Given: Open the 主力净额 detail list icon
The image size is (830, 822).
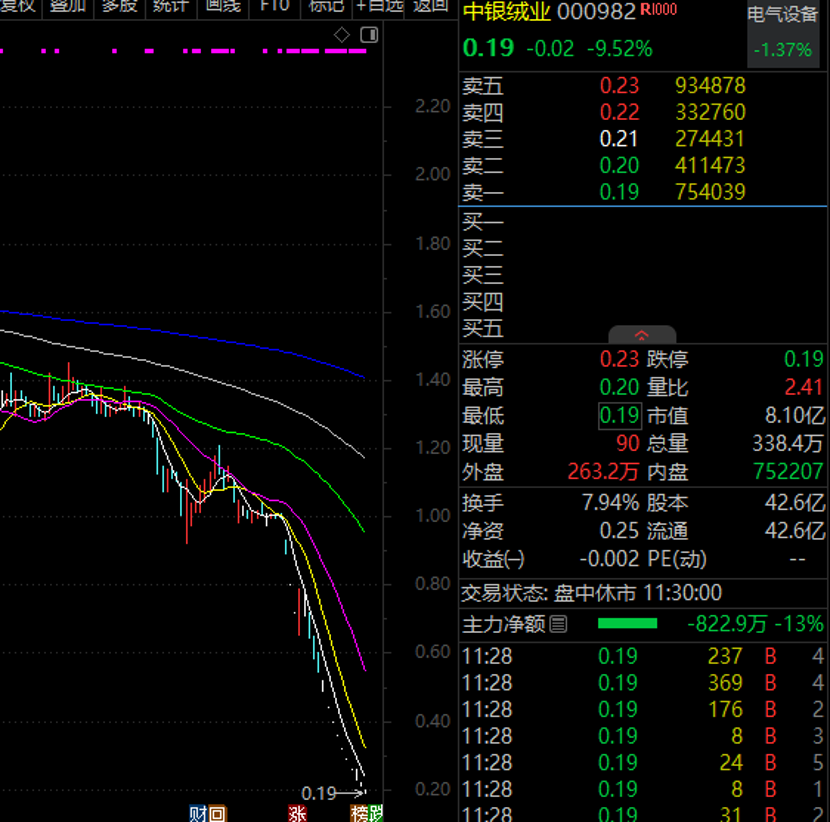Looking at the screenshot, I should click(558, 624).
